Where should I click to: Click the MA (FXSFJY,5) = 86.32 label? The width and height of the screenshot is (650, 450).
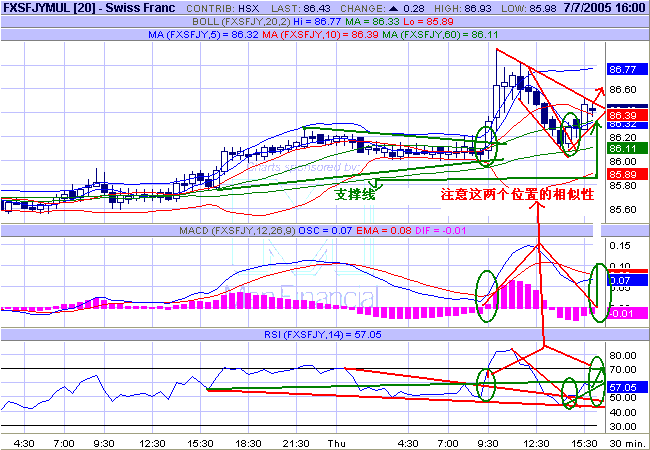[204, 35]
